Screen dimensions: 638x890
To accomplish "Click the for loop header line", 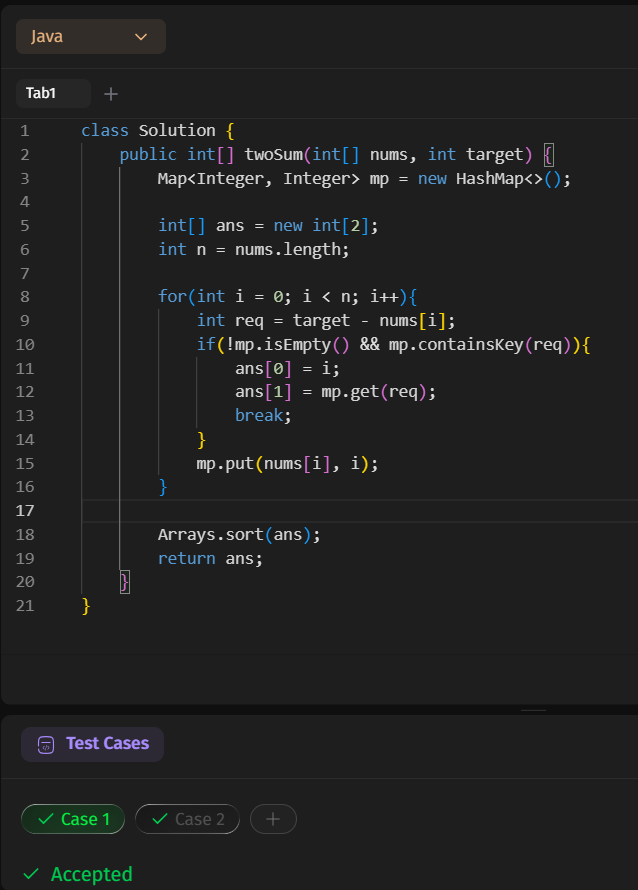I will (x=288, y=296).
